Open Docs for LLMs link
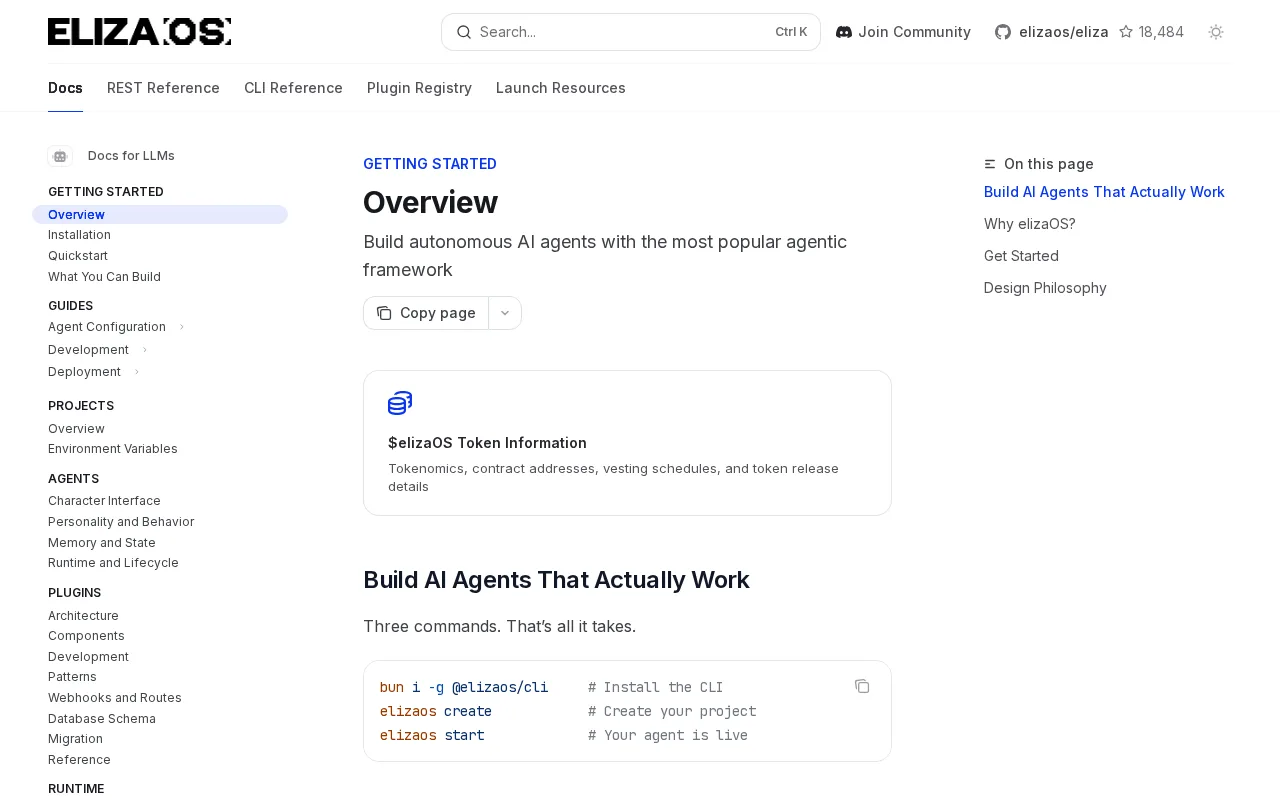The width and height of the screenshot is (1280, 800). [x=131, y=156]
